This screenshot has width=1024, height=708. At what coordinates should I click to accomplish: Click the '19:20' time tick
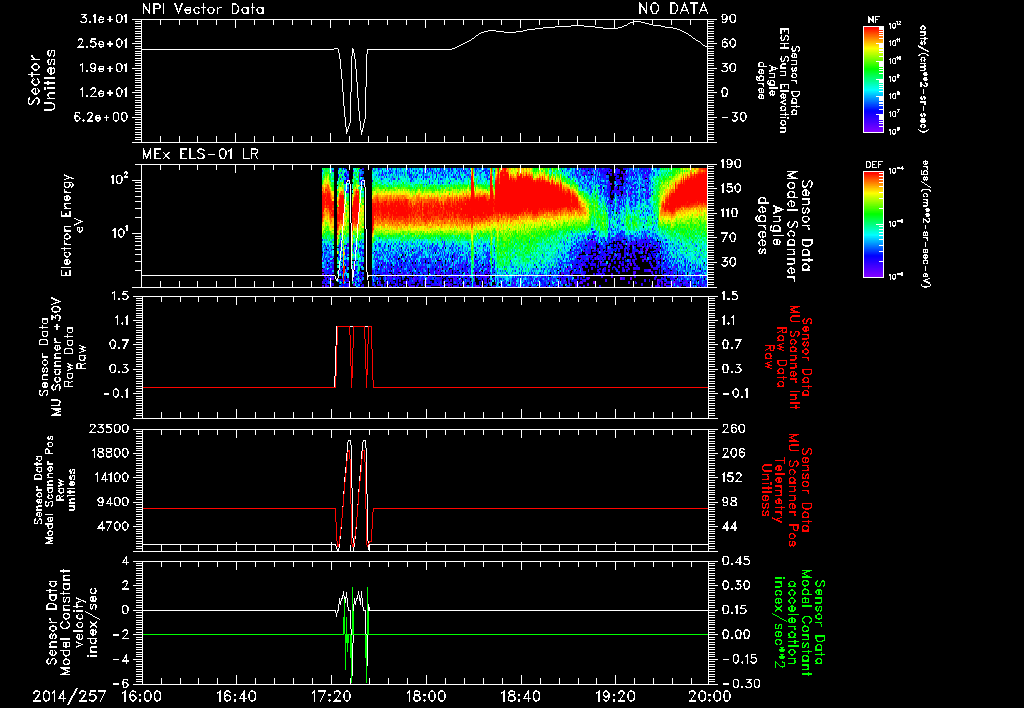(615, 696)
